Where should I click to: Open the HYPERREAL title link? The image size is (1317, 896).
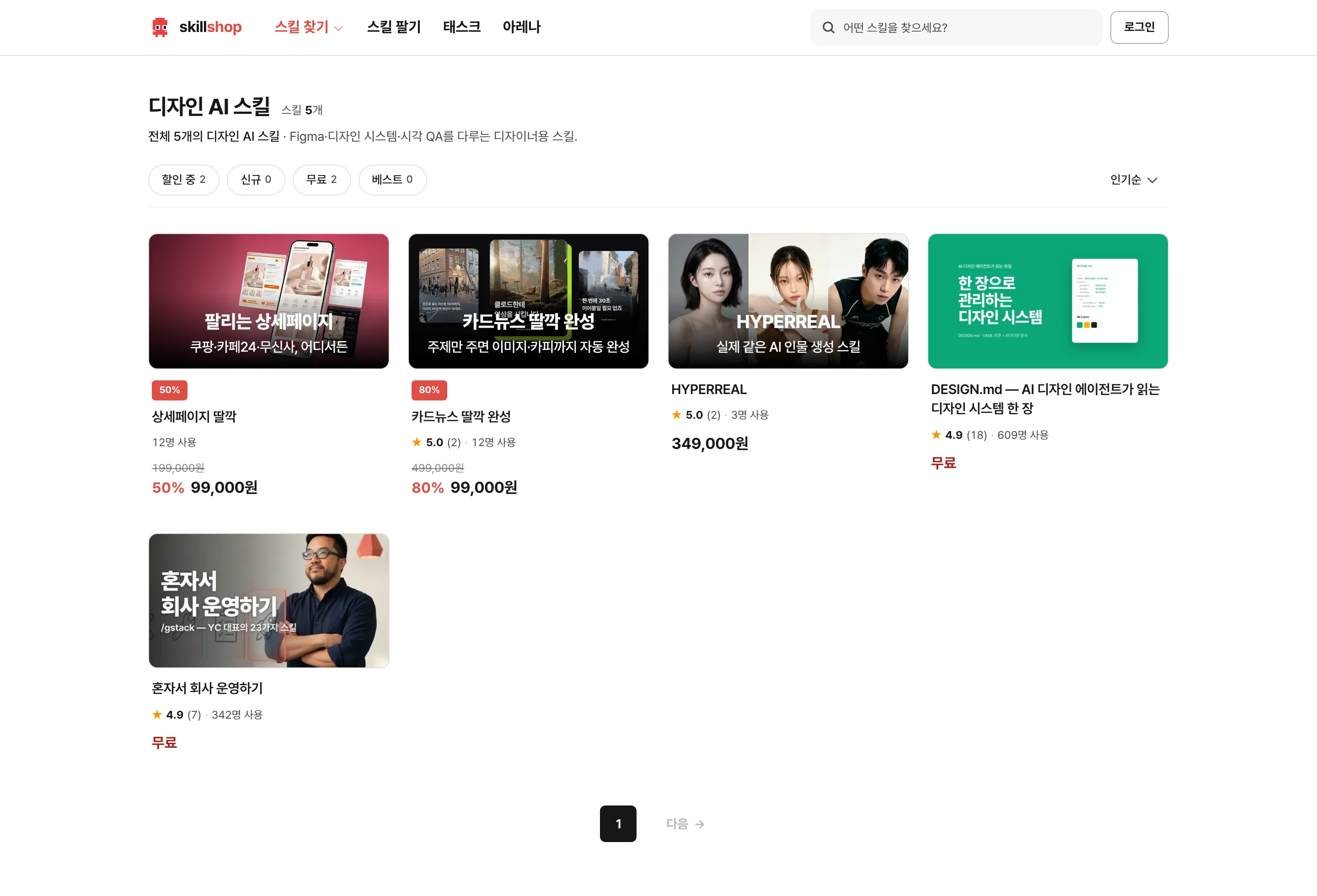pyautogui.click(x=709, y=389)
